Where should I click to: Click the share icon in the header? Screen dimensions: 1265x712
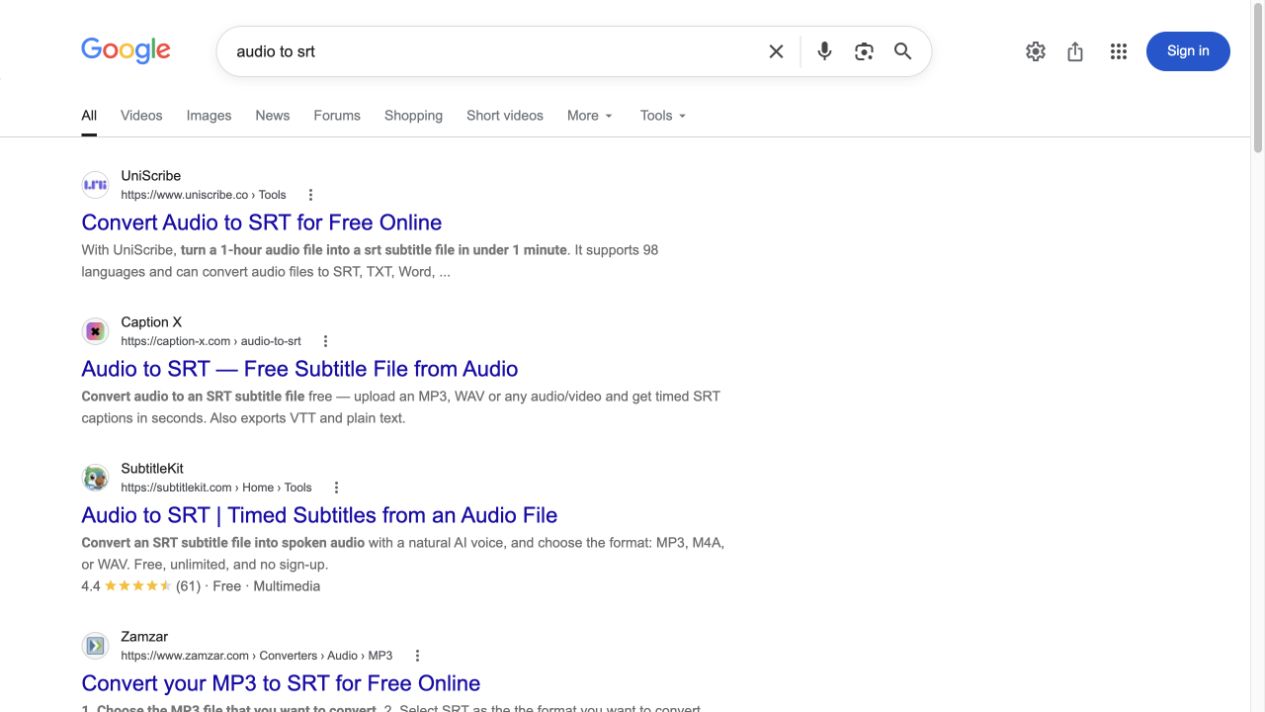click(x=1075, y=51)
